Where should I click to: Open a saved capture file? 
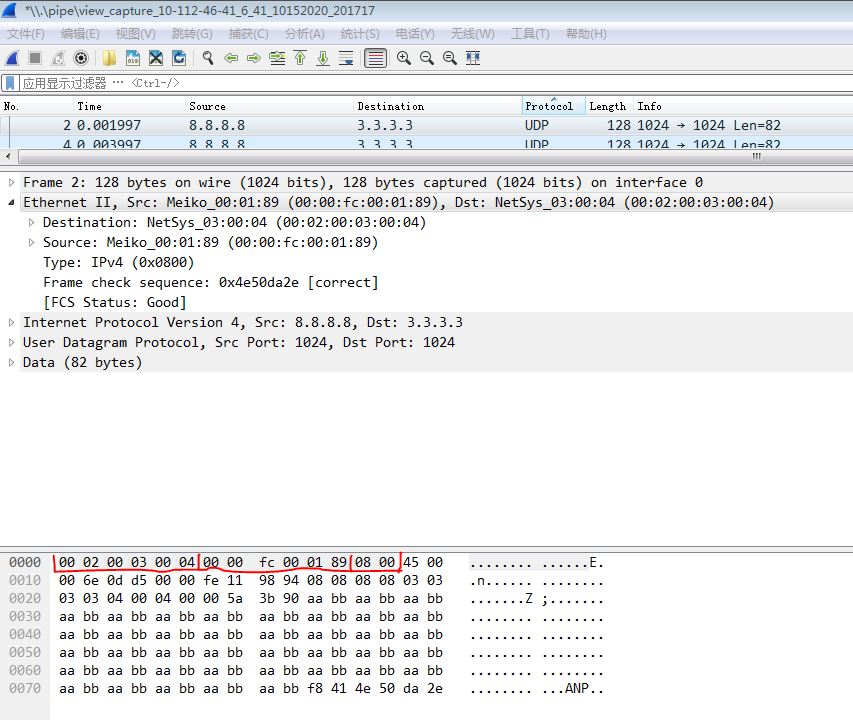(x=110, y=58)
